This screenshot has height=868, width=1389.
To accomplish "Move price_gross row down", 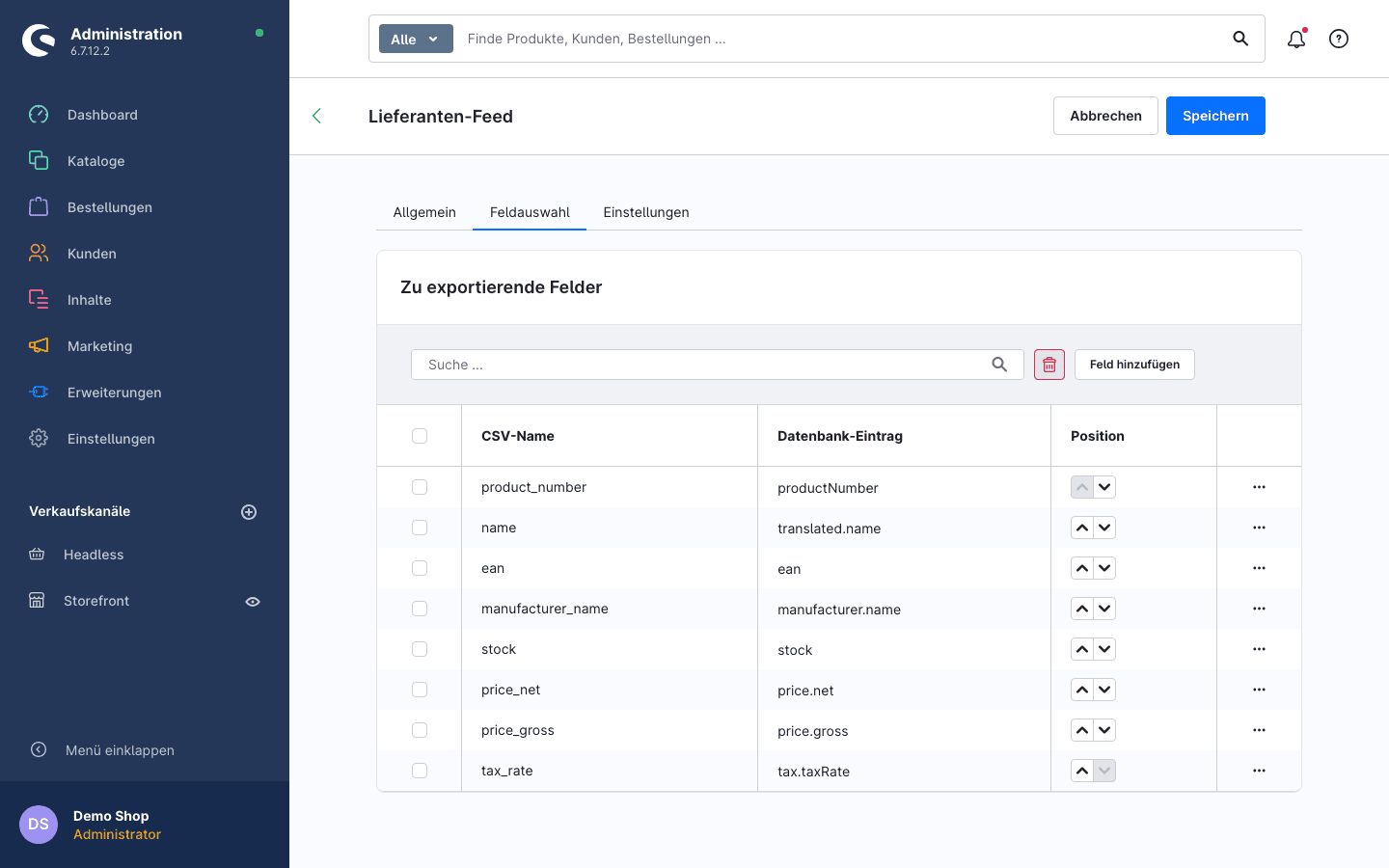I will point(1105,730).
